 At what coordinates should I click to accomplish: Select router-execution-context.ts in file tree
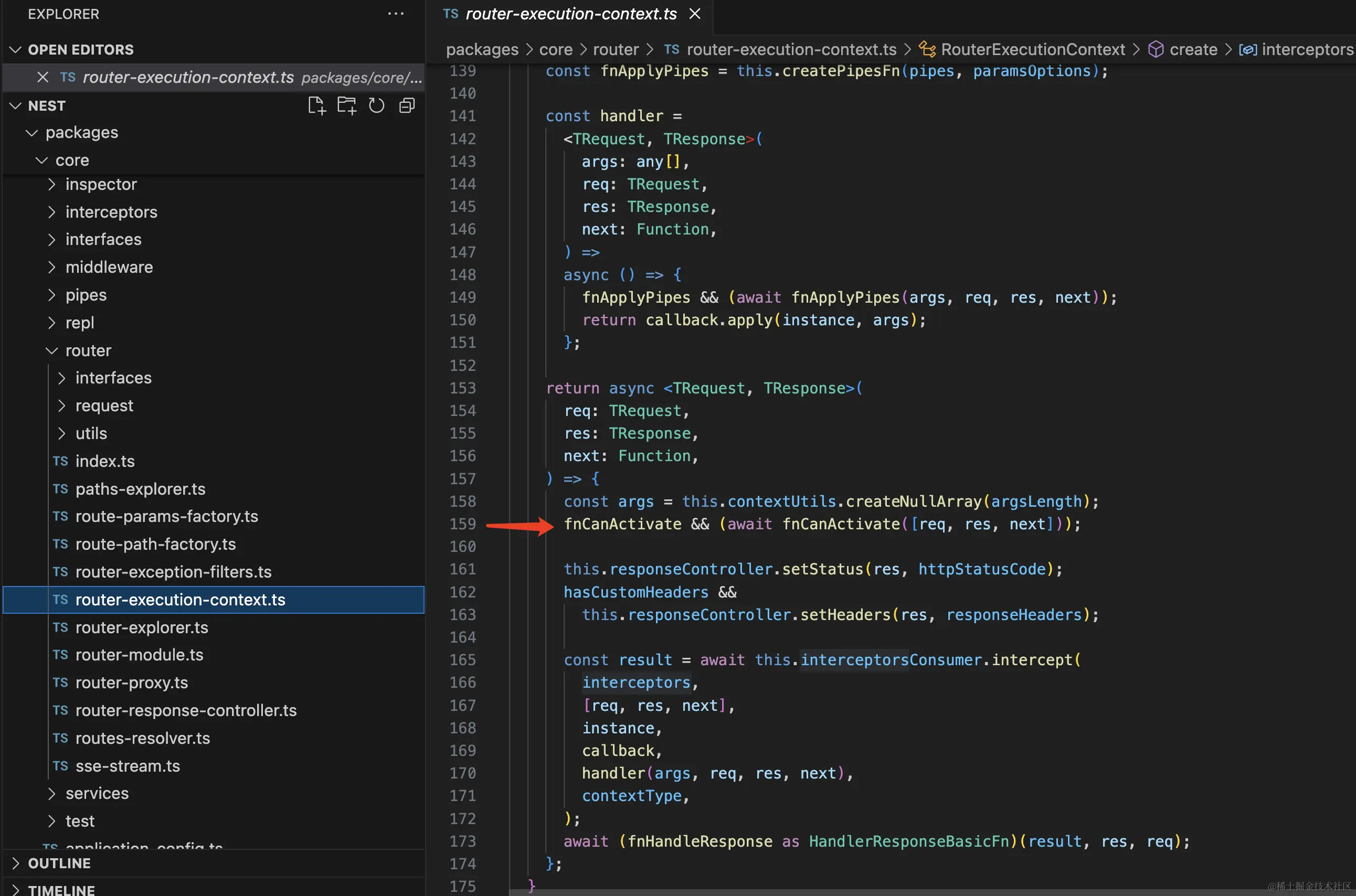213,600
